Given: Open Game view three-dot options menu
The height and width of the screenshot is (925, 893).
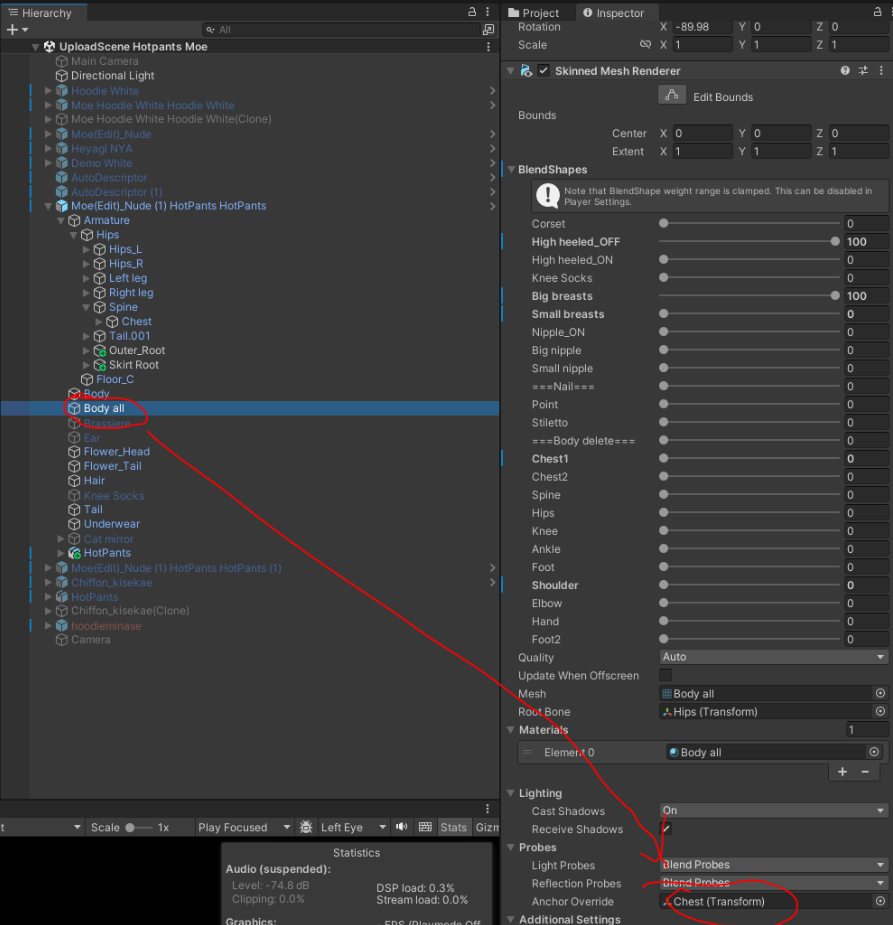Looking at the screenshot, I should (x=487, y=808).
